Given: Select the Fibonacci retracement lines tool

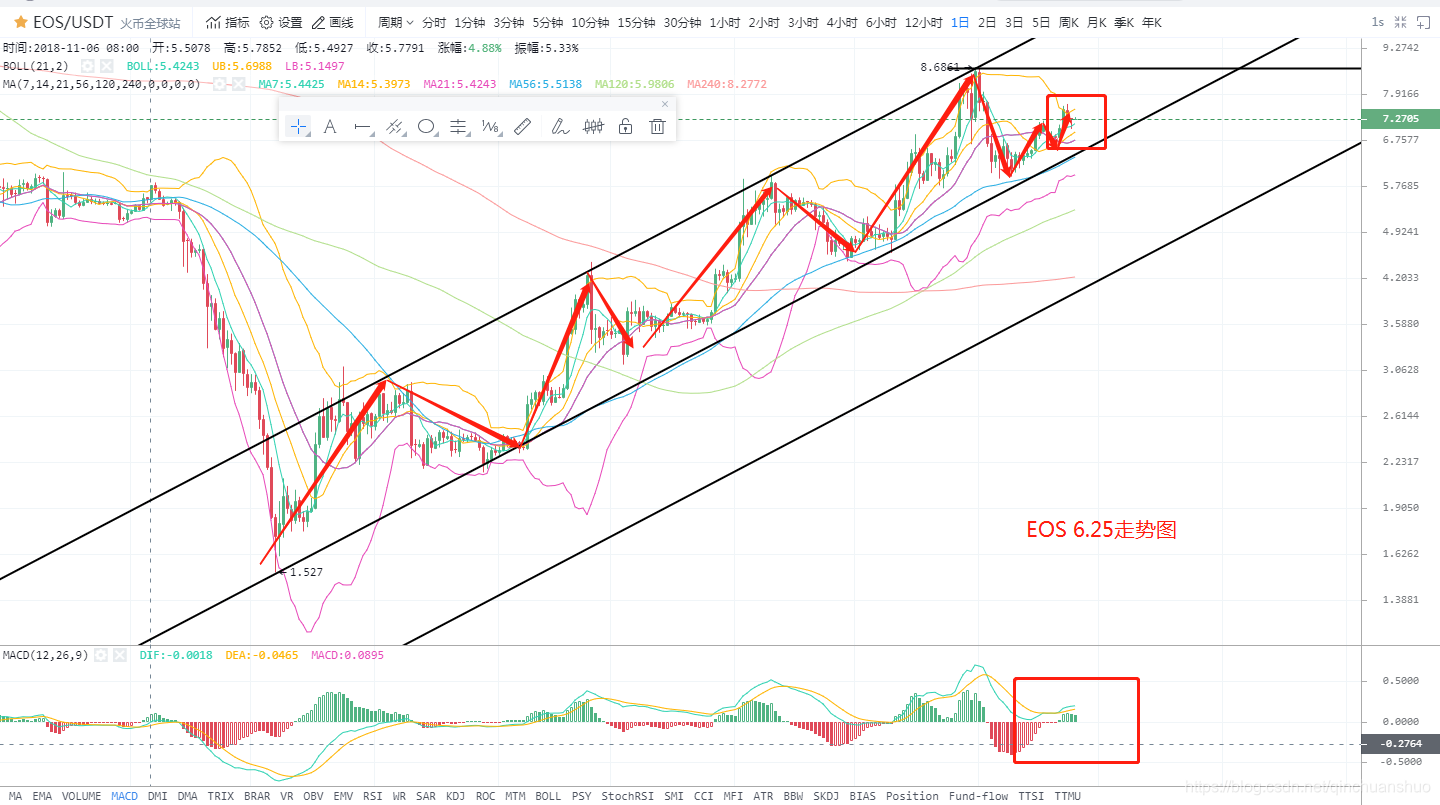Looking at the screenshot, I should pos(458,126).
